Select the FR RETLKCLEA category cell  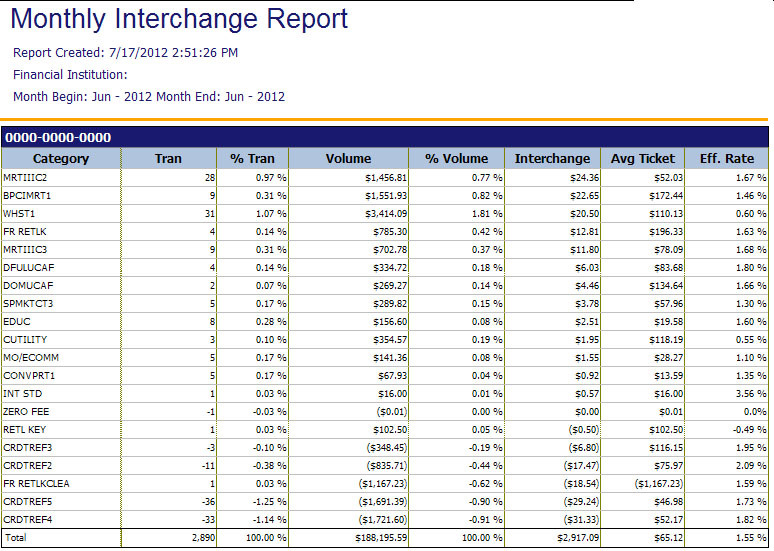pos(36,483)
